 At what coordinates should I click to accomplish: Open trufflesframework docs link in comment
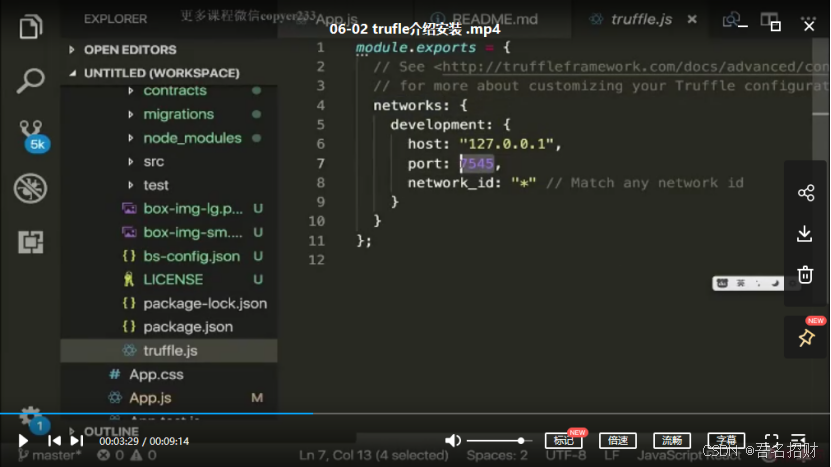coord(635,67)
